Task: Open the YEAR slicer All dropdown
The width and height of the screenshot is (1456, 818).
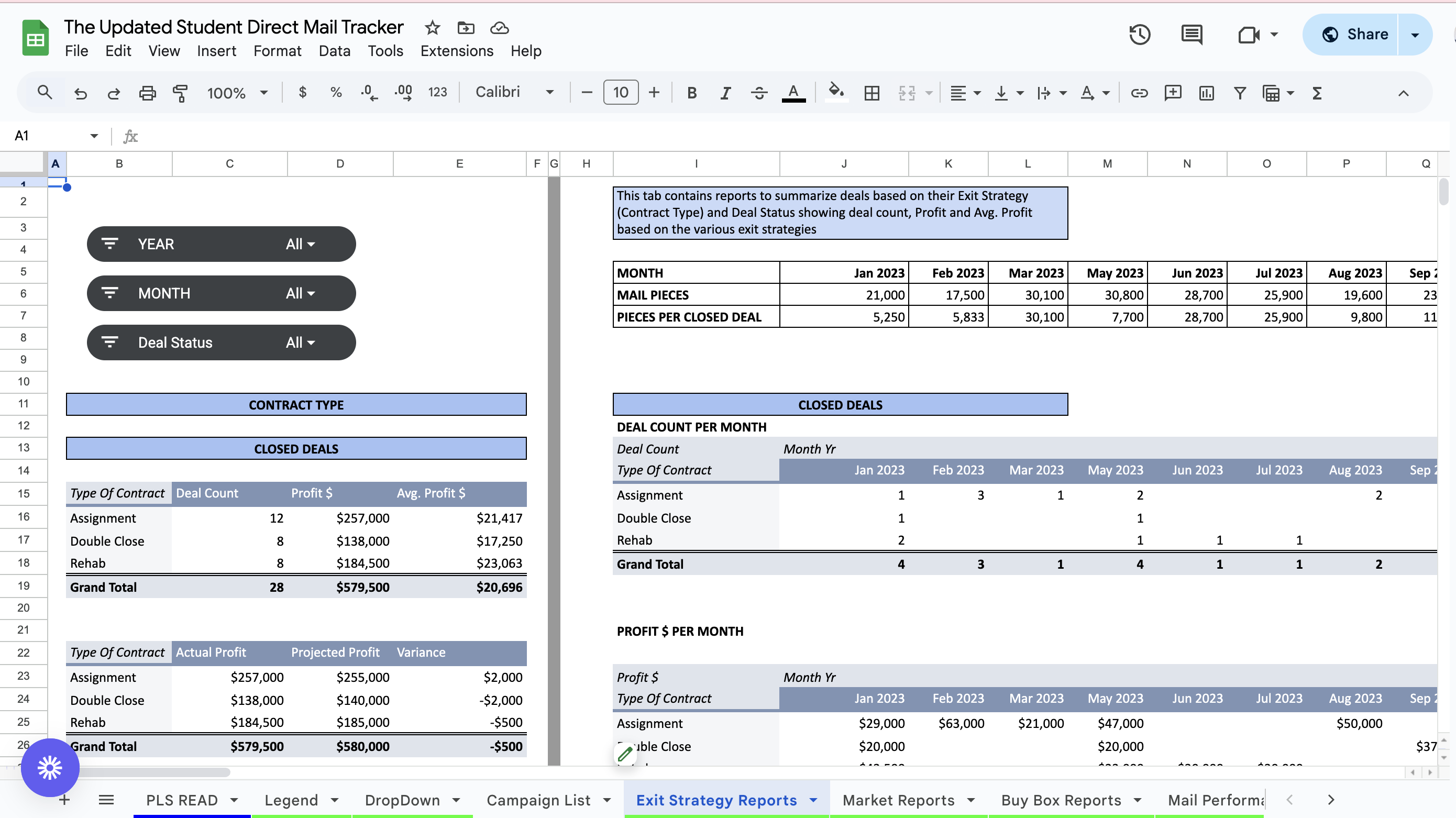Action: click(300, 244)
